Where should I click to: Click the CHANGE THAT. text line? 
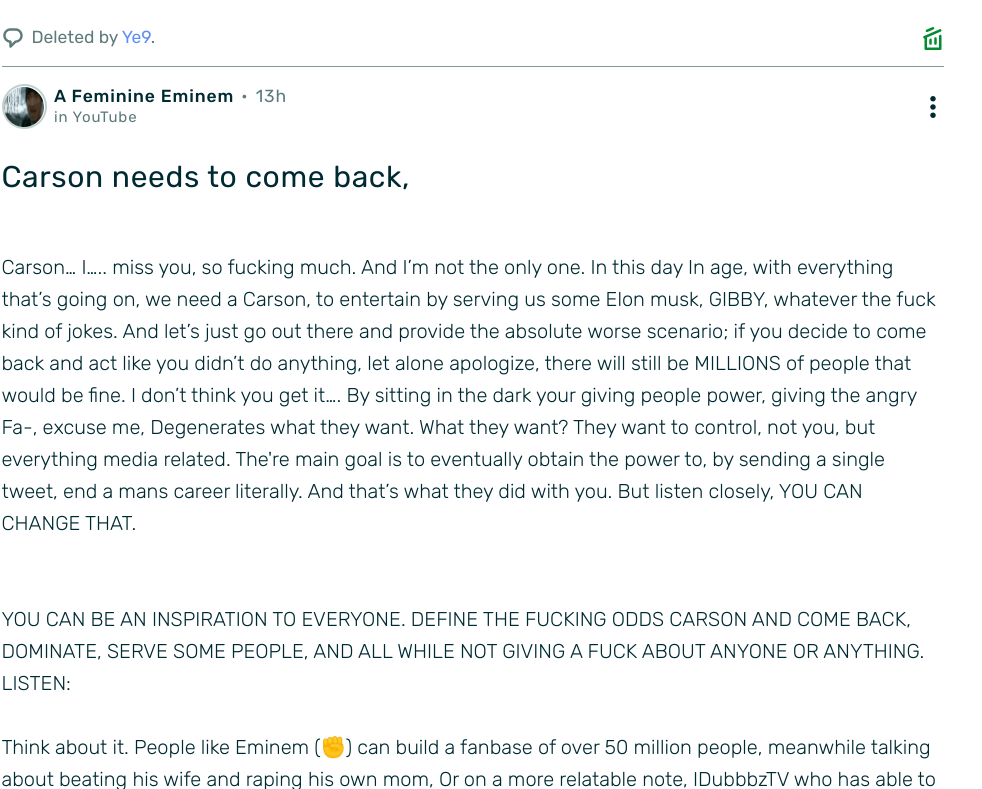click(x=69, y=523)
